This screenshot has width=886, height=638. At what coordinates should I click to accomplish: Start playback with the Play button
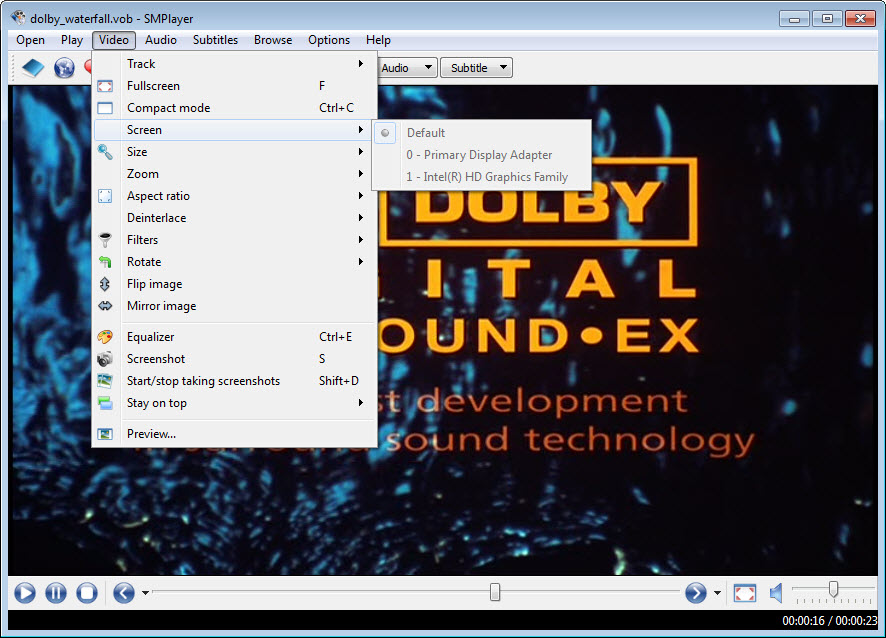25,593
